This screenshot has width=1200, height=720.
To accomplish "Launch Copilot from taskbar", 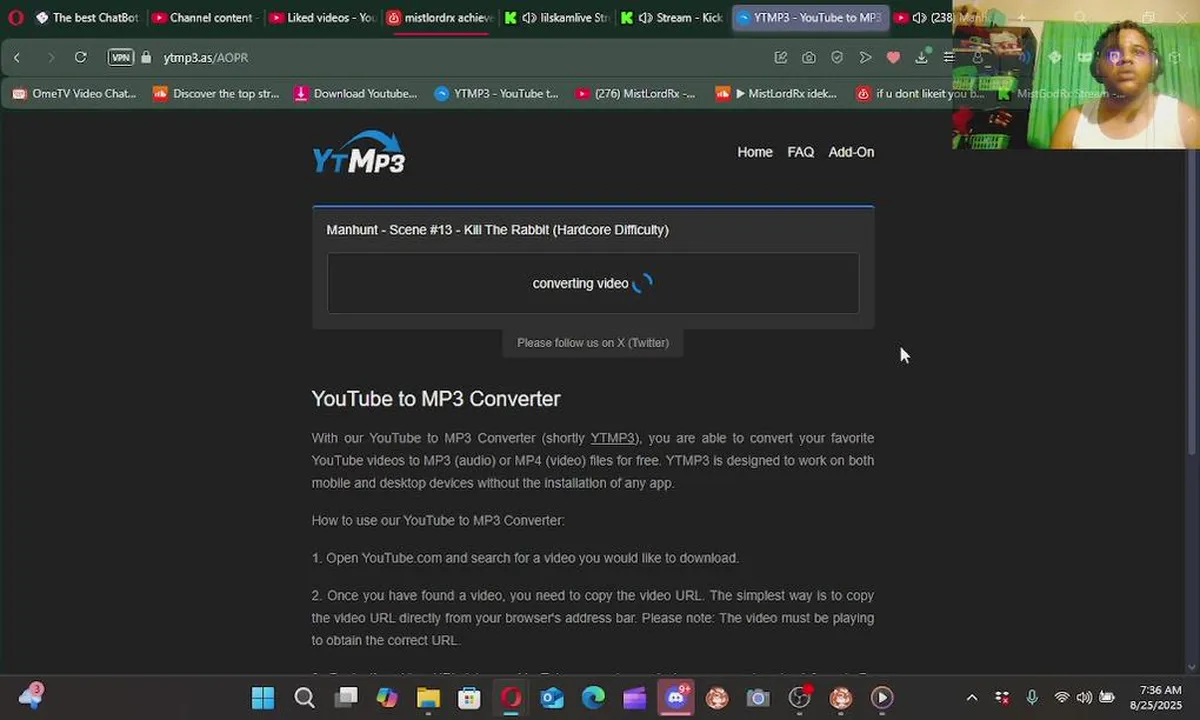I will pyautogui.click(x=387, y=698).
